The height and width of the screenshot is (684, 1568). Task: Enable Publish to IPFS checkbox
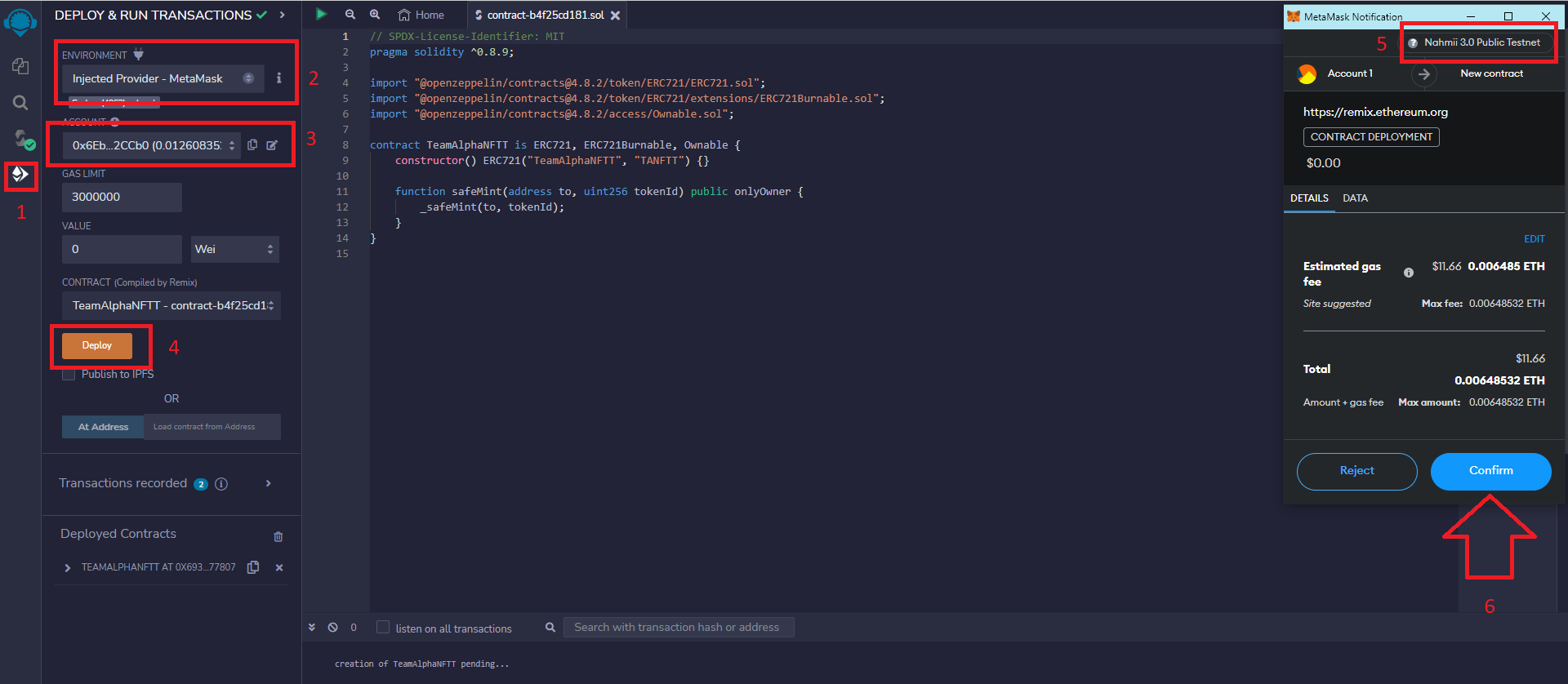[69, 374]
